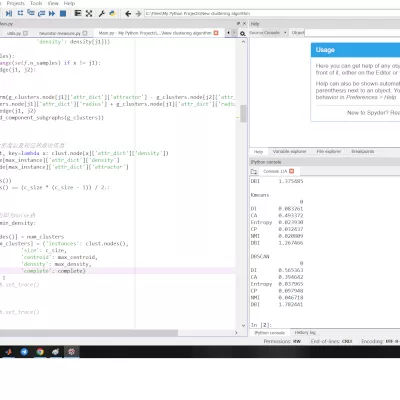Toggle fullscreen mode icon
Screen dimensions: 400x400
tap(89, 13)
